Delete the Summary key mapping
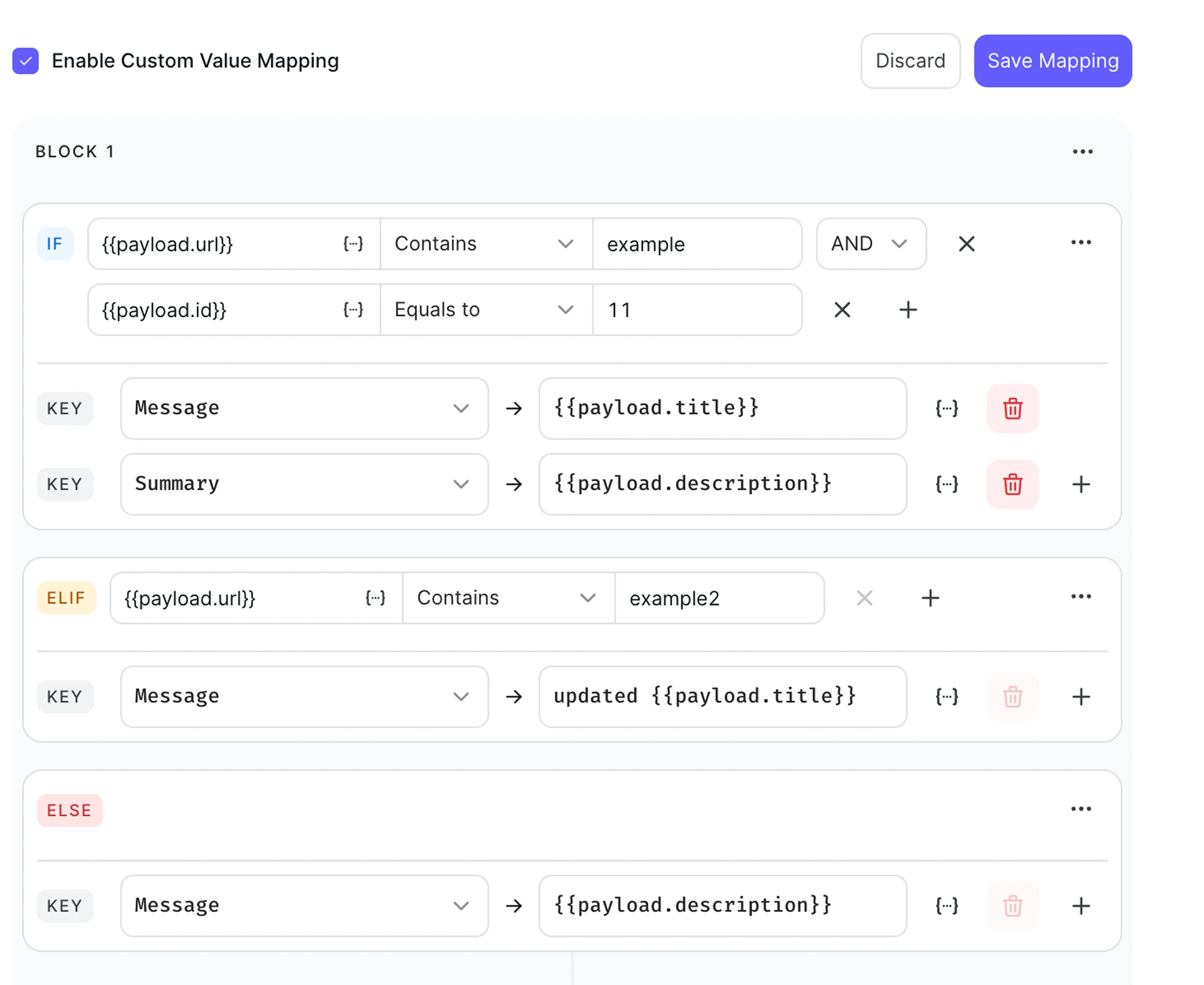The height and width of the screenshot is (985, 1204). 1012,484
